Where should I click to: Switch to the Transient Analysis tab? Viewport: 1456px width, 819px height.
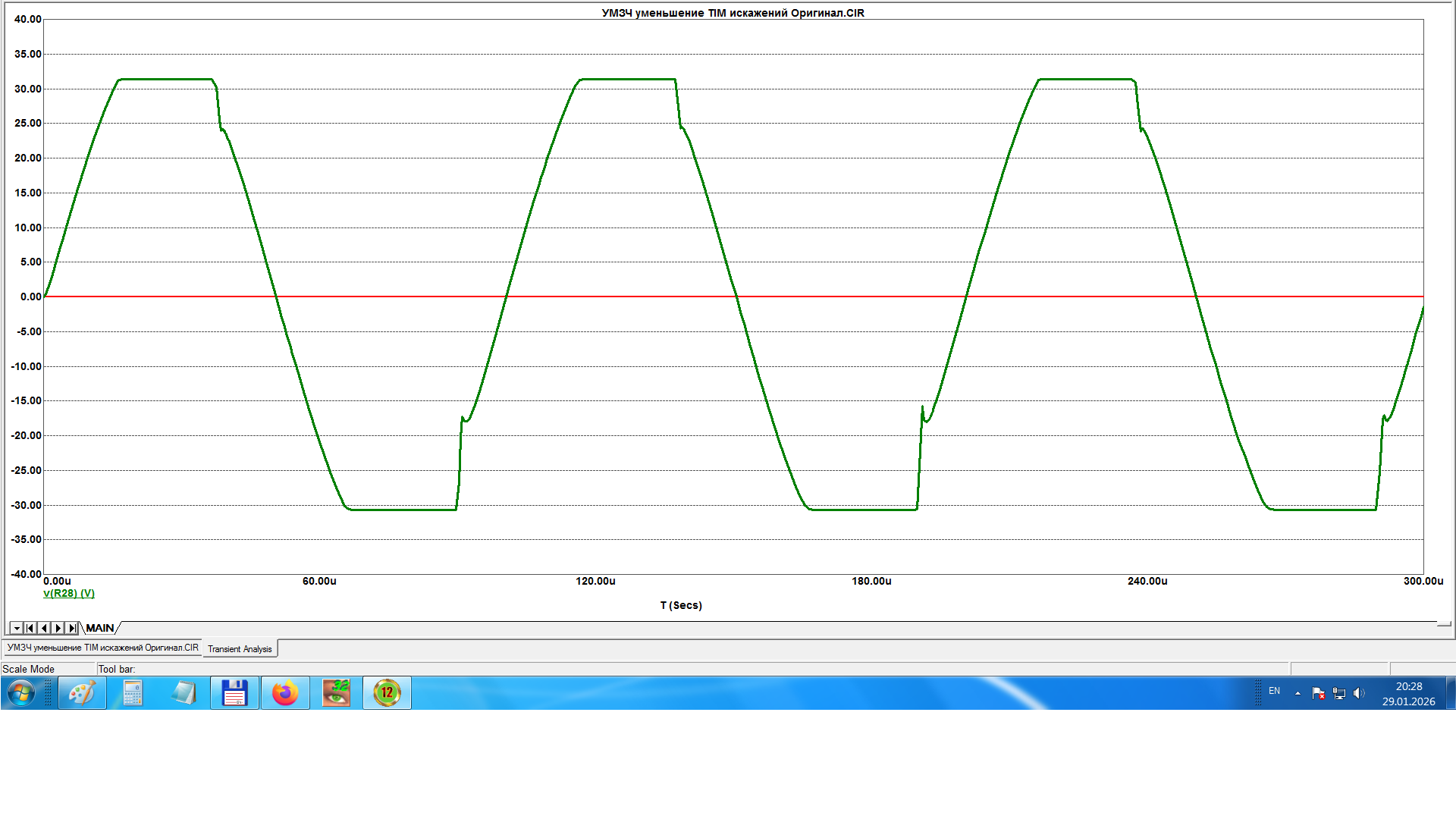(240, 648)
